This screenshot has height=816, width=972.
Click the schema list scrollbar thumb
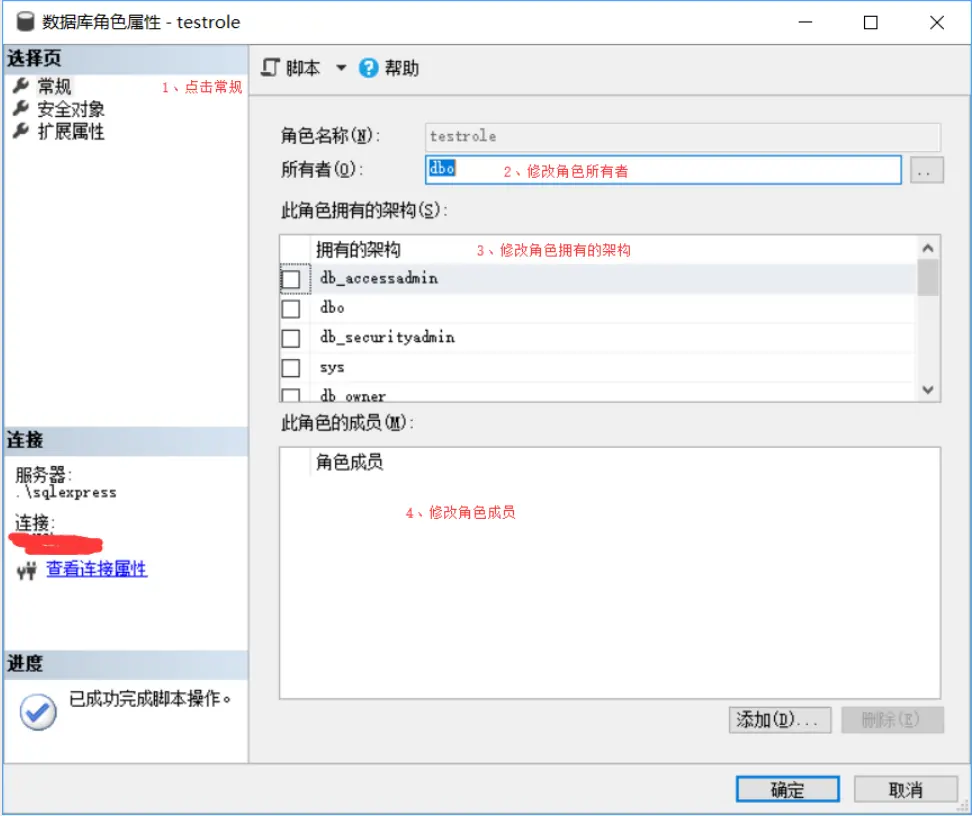point(927,278)
